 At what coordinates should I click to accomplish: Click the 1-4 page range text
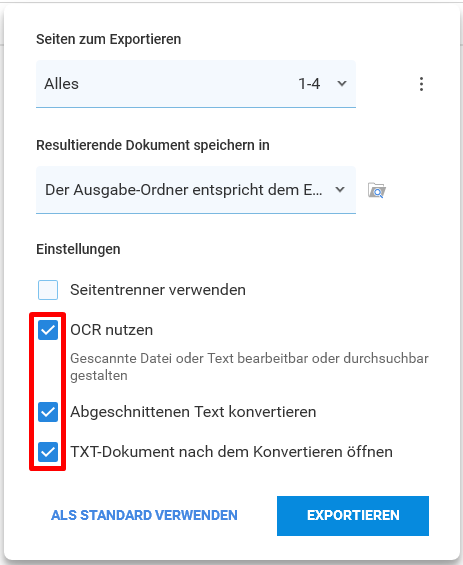point(309,84)
